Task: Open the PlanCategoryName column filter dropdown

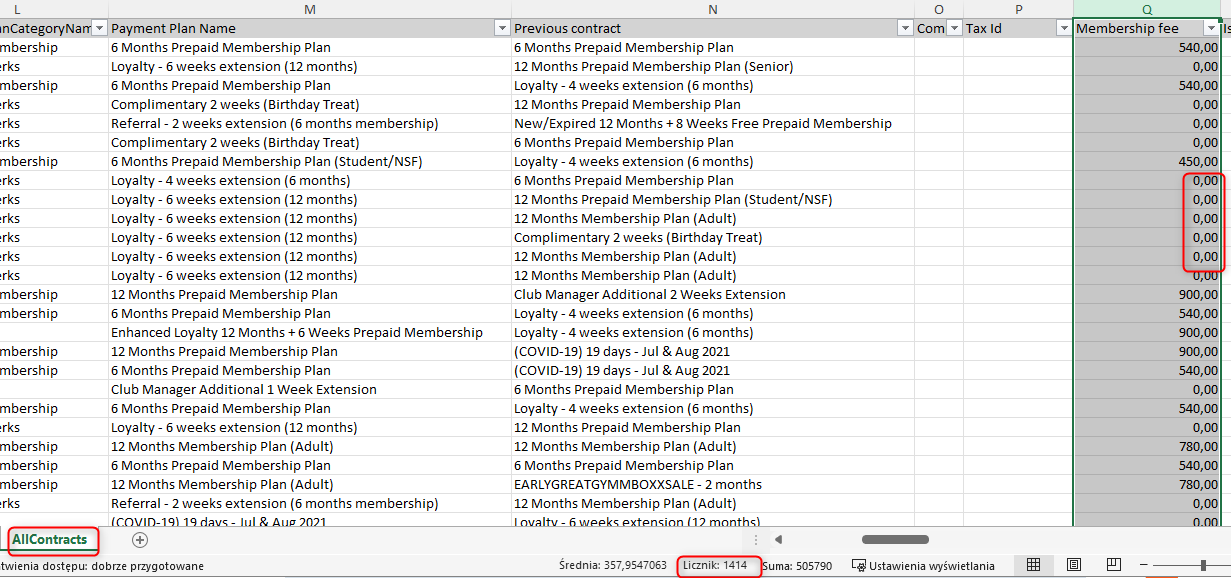Action: (x=99, y=29)
